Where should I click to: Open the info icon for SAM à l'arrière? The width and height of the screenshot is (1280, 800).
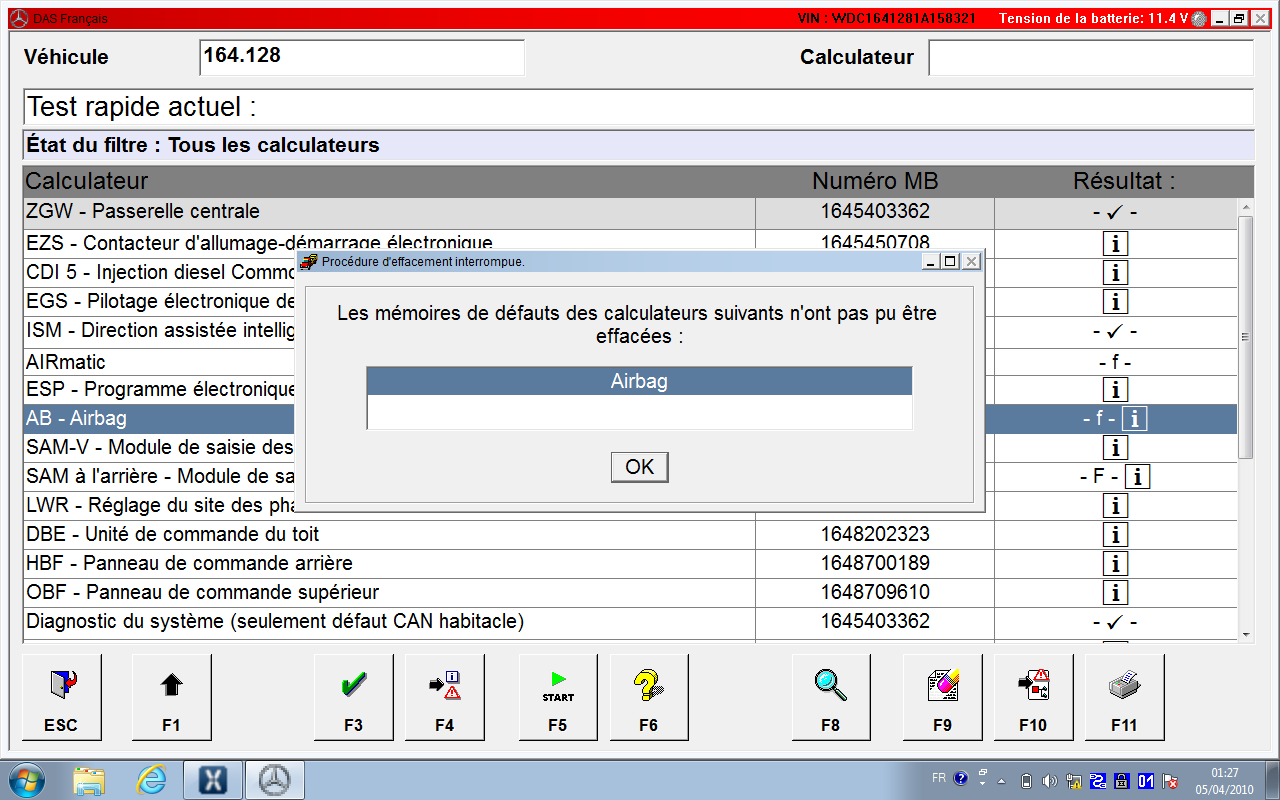tap(1137, 476)
